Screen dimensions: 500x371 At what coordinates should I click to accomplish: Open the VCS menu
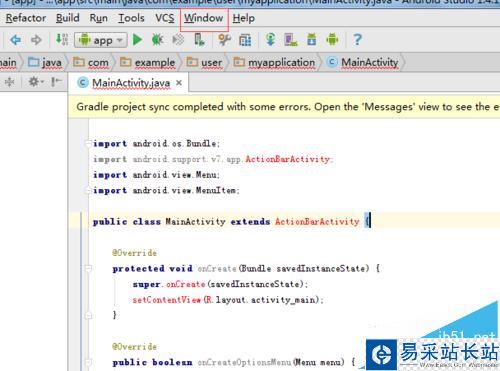click(165, 18)
